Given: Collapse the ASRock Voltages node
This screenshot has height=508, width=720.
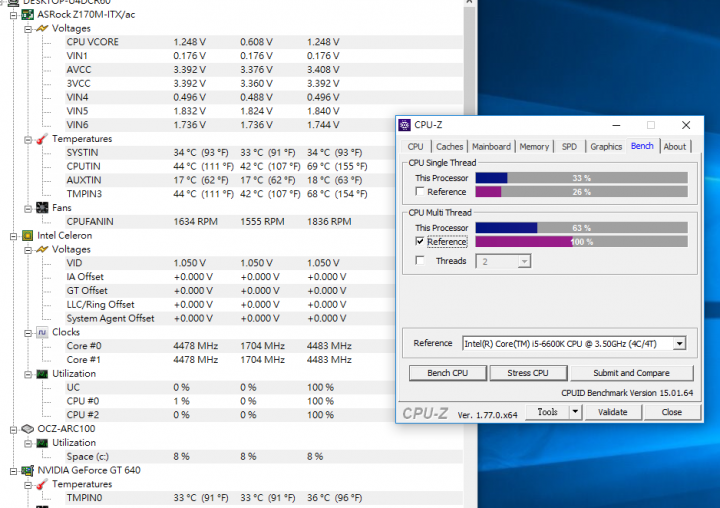Looking at the screenshot, I should tap(28, 29).
